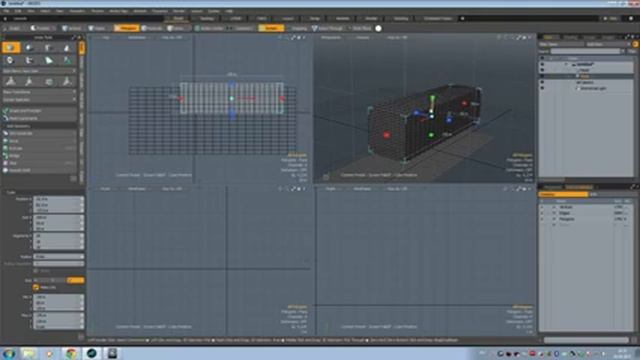
Task: Open the Add Item dropdown
Action: [608, 44]
